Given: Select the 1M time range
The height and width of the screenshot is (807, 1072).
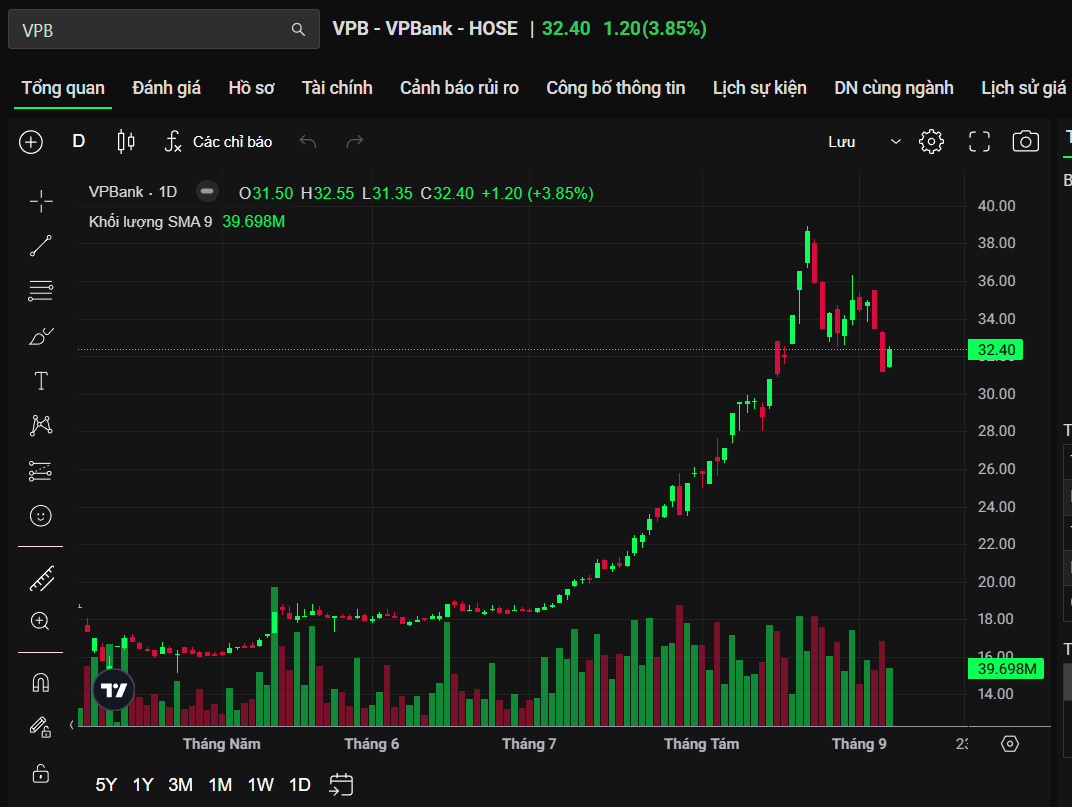Looking at the screenshot, I should click(220, 784).
